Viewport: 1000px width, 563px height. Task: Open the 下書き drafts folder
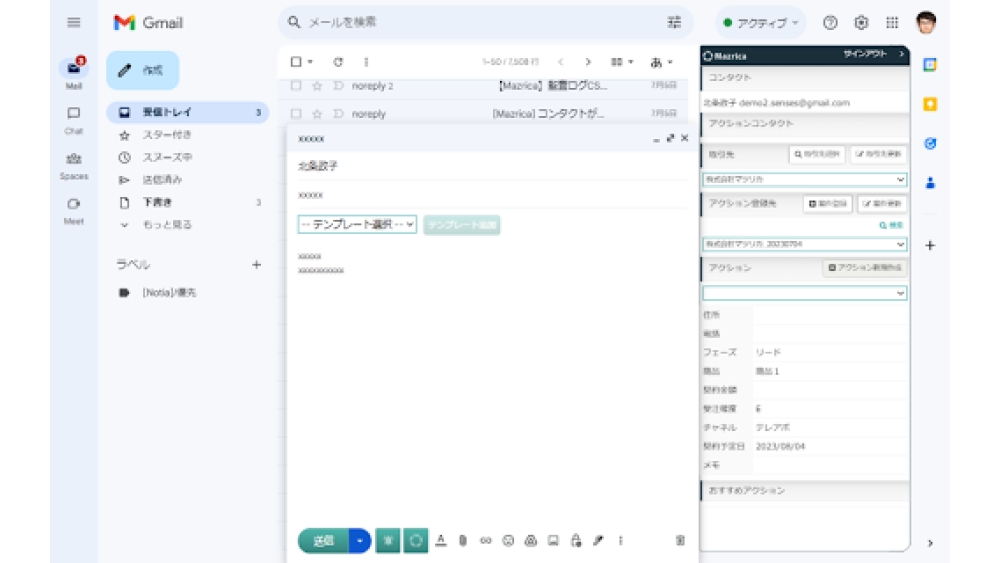(188, 202)
